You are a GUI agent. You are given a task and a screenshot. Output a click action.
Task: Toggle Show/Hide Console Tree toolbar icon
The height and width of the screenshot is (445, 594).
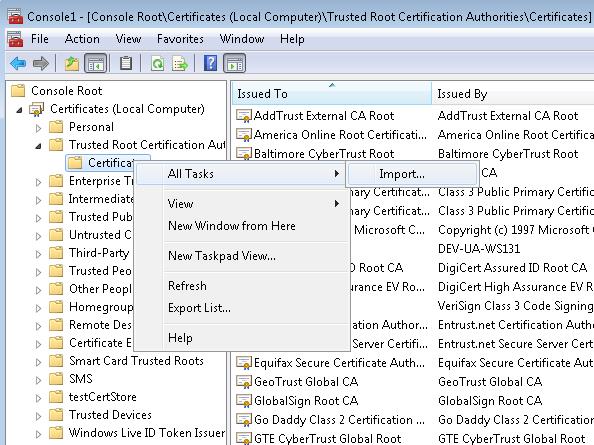coord(95,63)
